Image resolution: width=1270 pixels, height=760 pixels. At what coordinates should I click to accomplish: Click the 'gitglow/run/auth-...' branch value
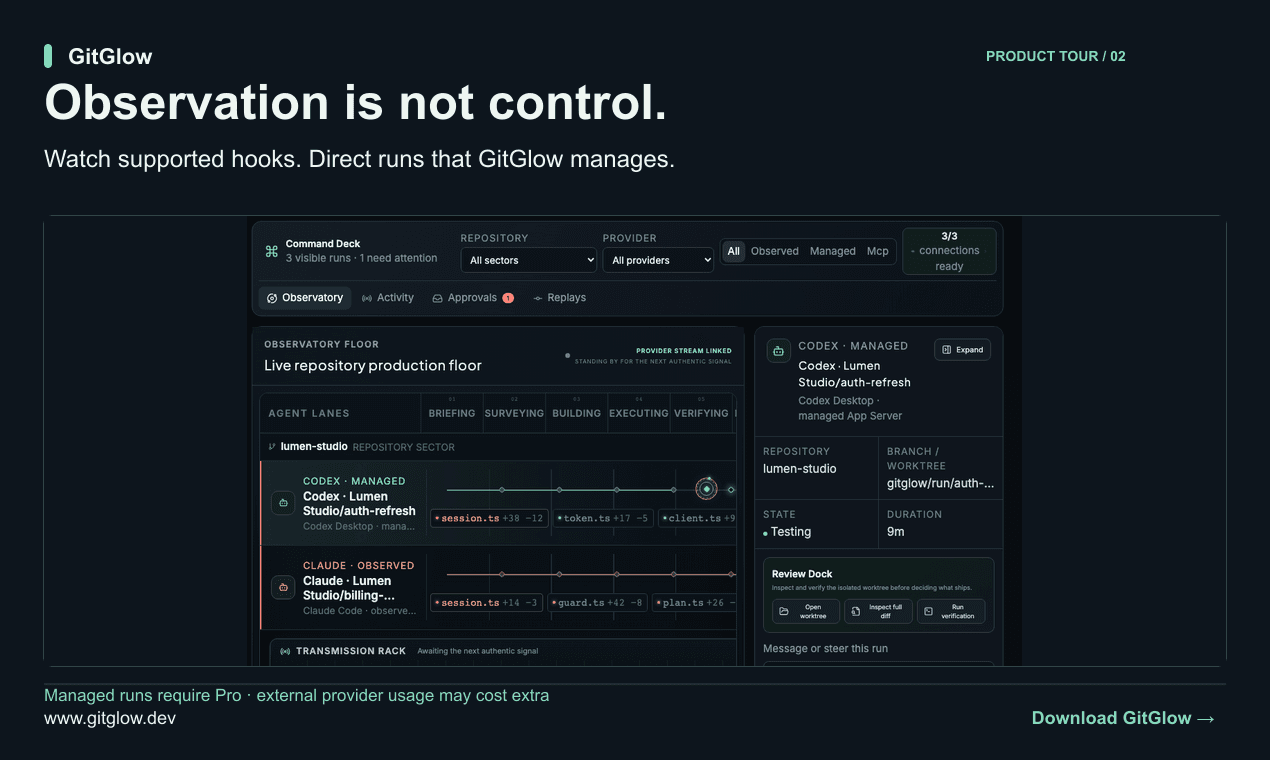(x=941, y=483)
